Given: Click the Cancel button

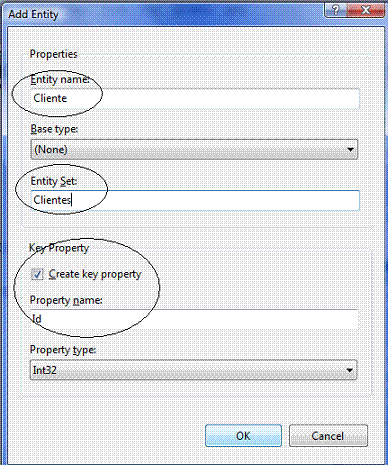Looking at the screenshot, I should pyautogui.click(x=328, y=436).
